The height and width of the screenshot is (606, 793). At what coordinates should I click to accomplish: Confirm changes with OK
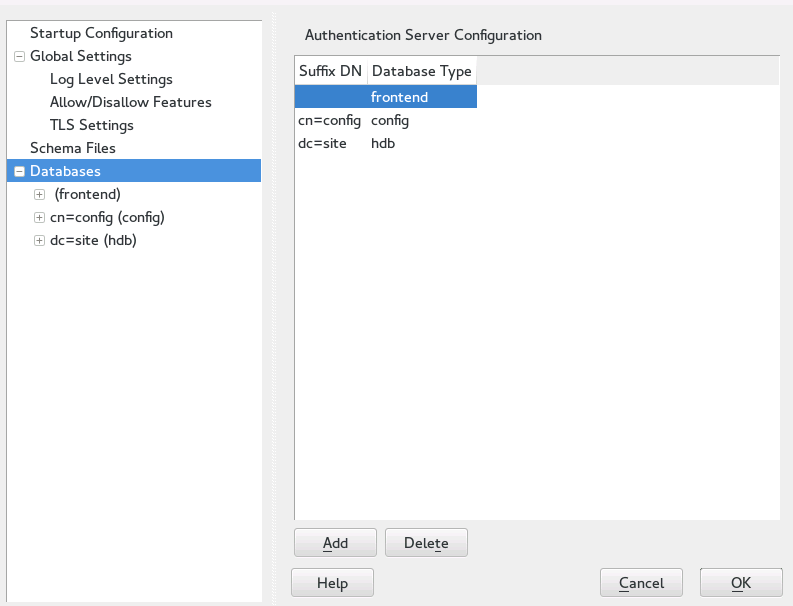click(x=741, y=583)
